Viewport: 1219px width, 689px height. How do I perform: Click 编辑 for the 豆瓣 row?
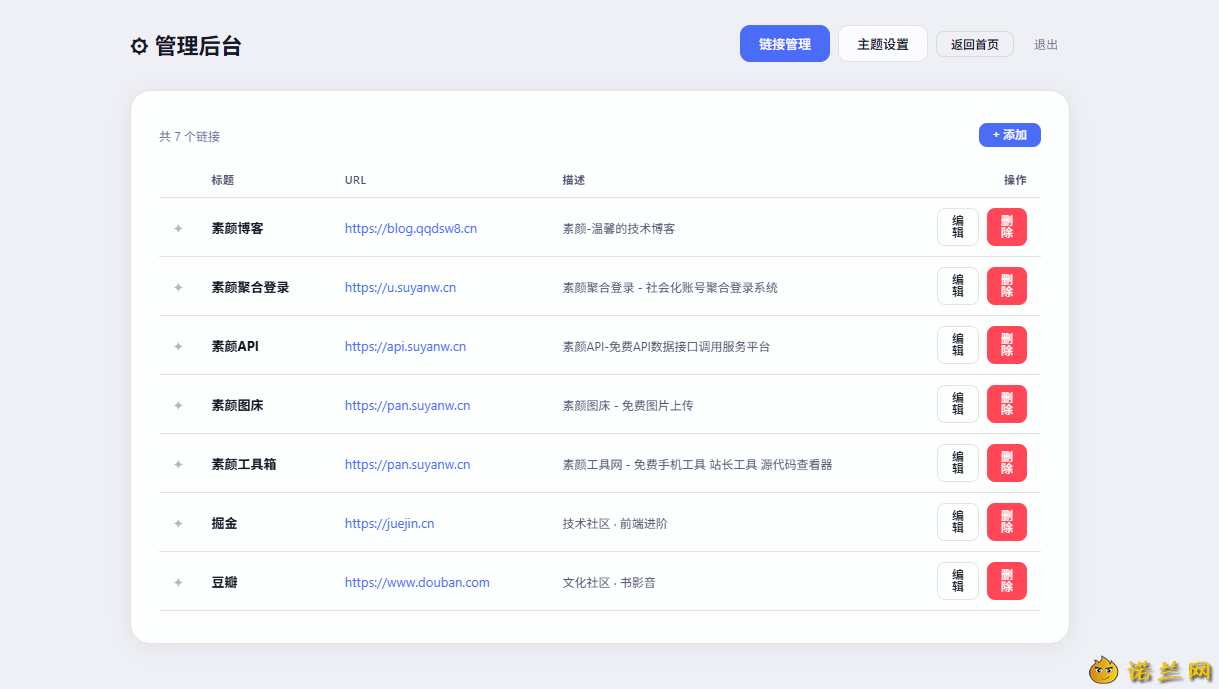pyautogui.click(x=958, y=581)
